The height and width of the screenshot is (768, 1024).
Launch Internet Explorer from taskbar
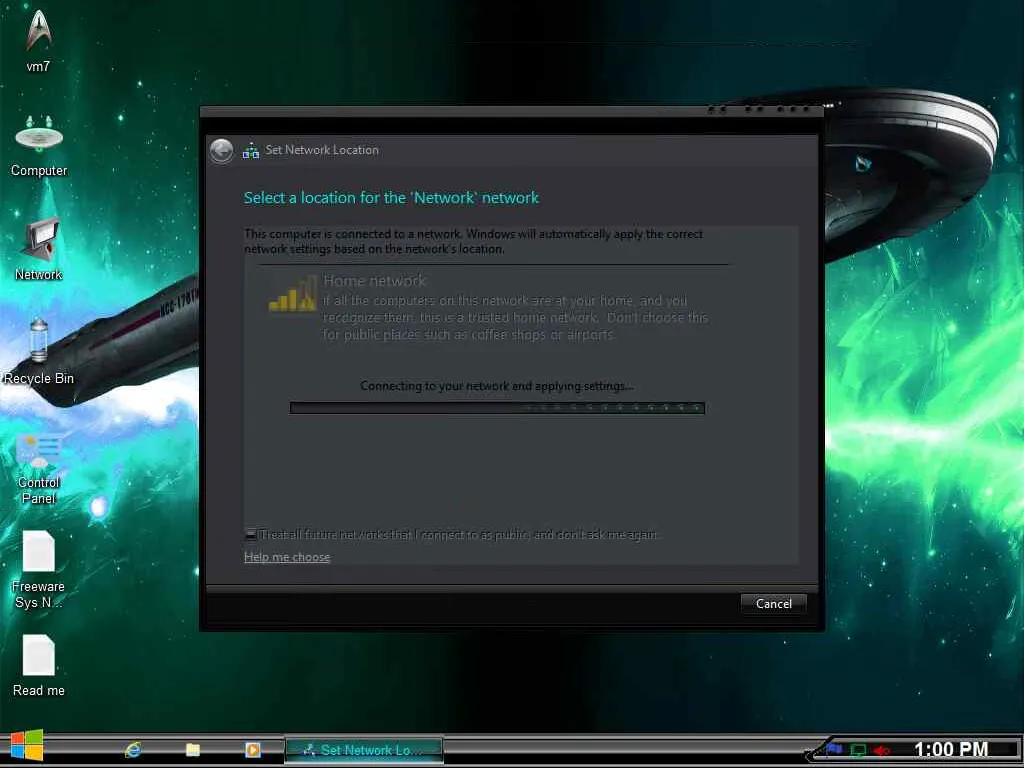(x=133, y=750)
